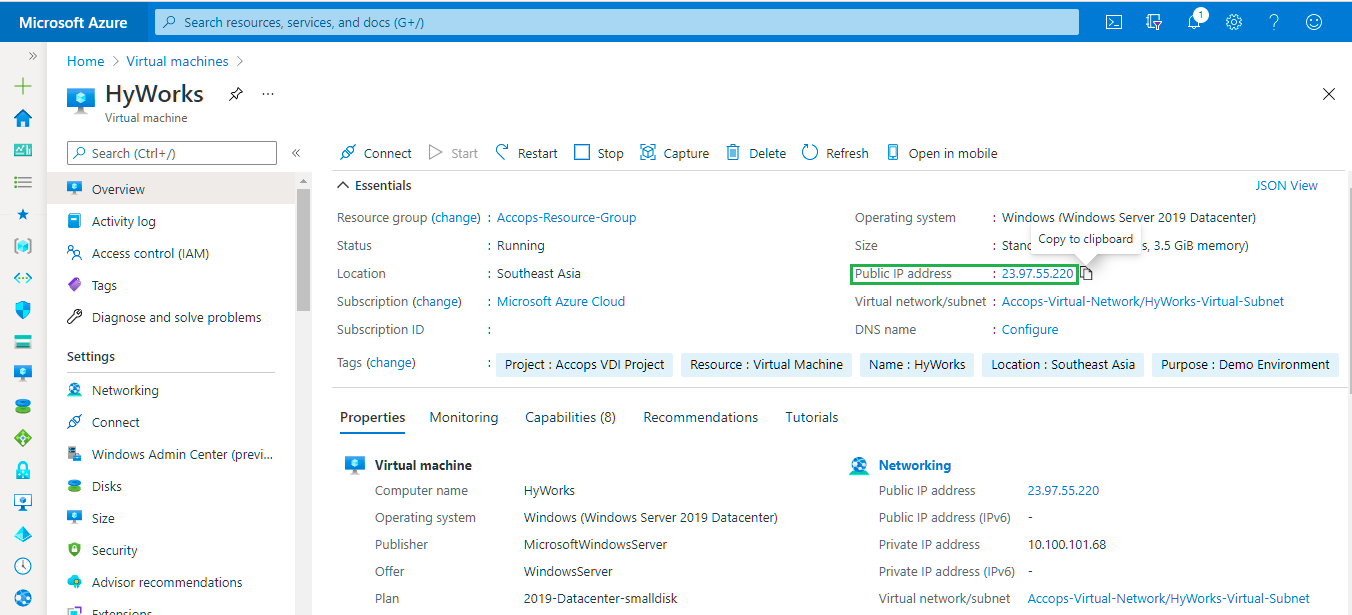Collapse the resource menu with the double chevron

pos(296,153)
